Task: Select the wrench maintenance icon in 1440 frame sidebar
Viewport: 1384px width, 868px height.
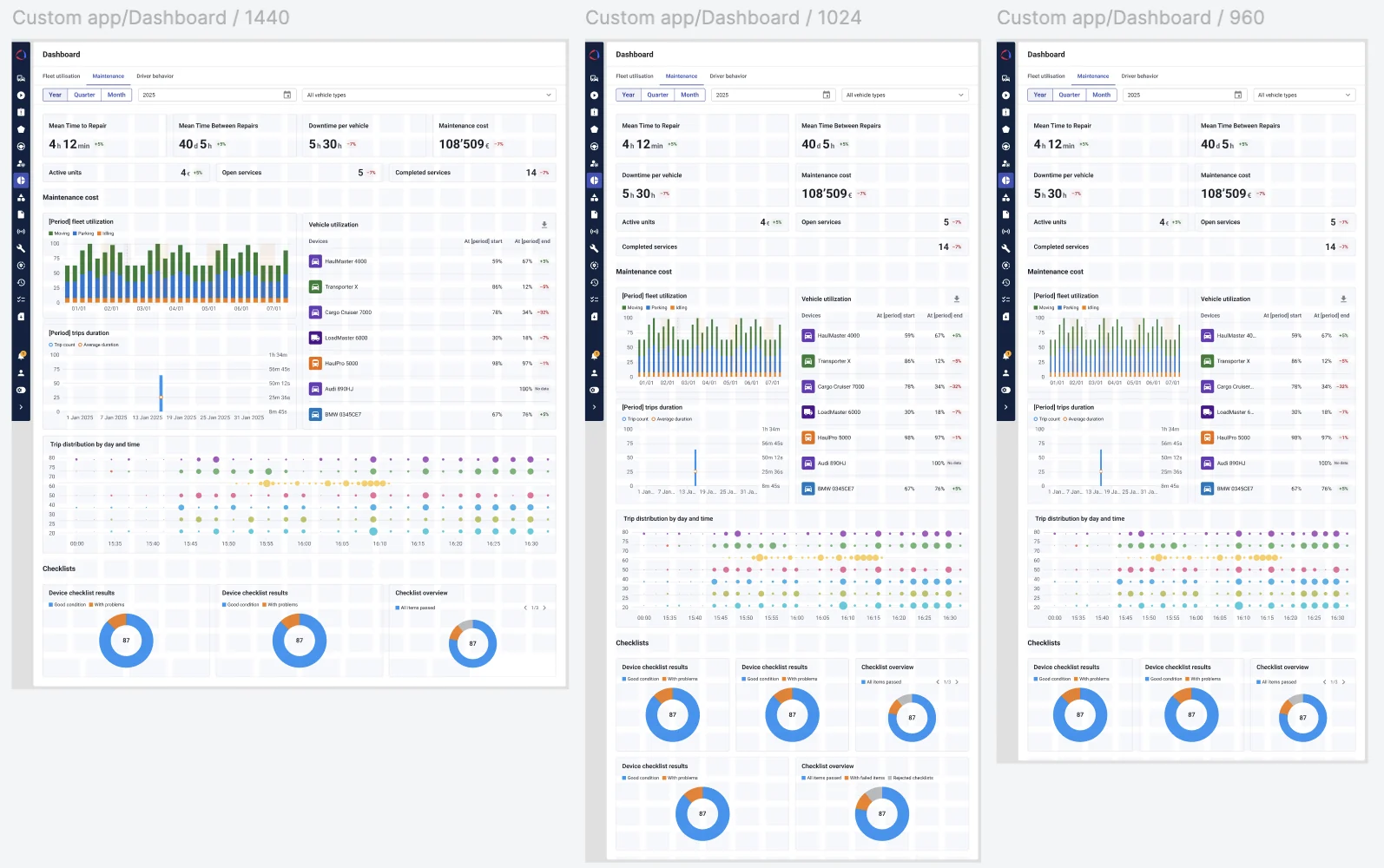Action: pyautogui.click(x=21, y=248)
